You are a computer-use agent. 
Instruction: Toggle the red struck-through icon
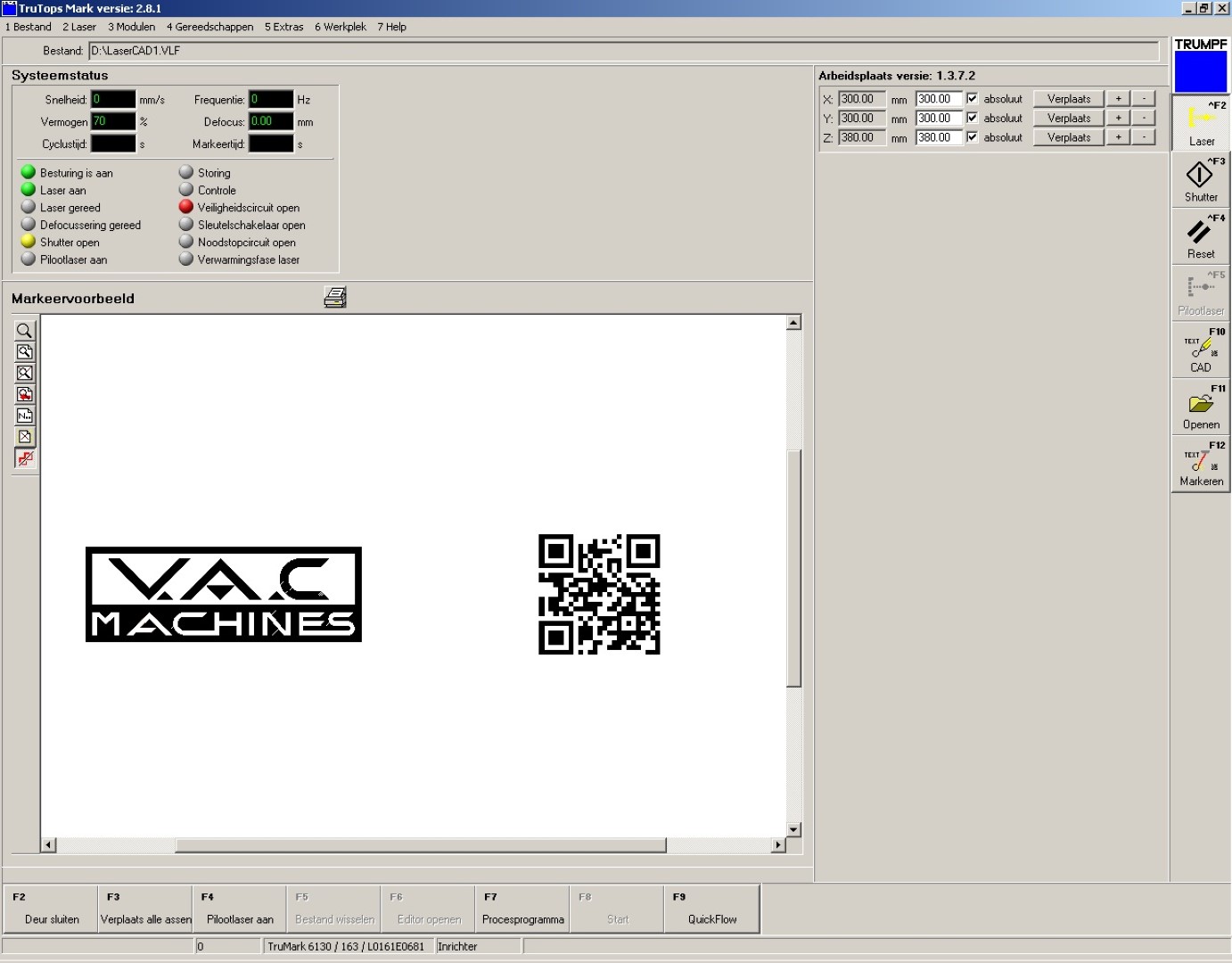tap(25, 458)
